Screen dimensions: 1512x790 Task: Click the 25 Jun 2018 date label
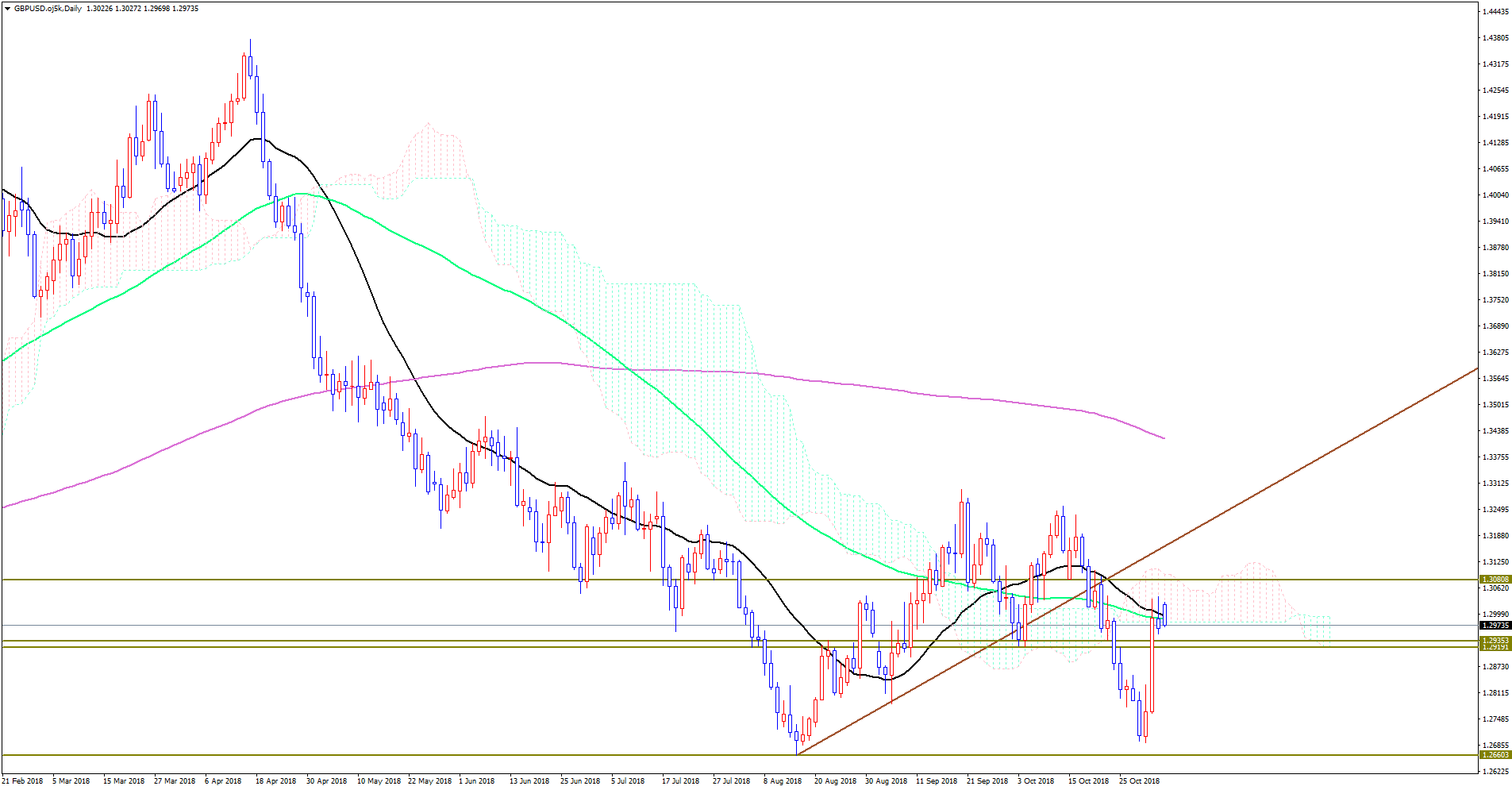pyautogui.click(x=580, y=780)
